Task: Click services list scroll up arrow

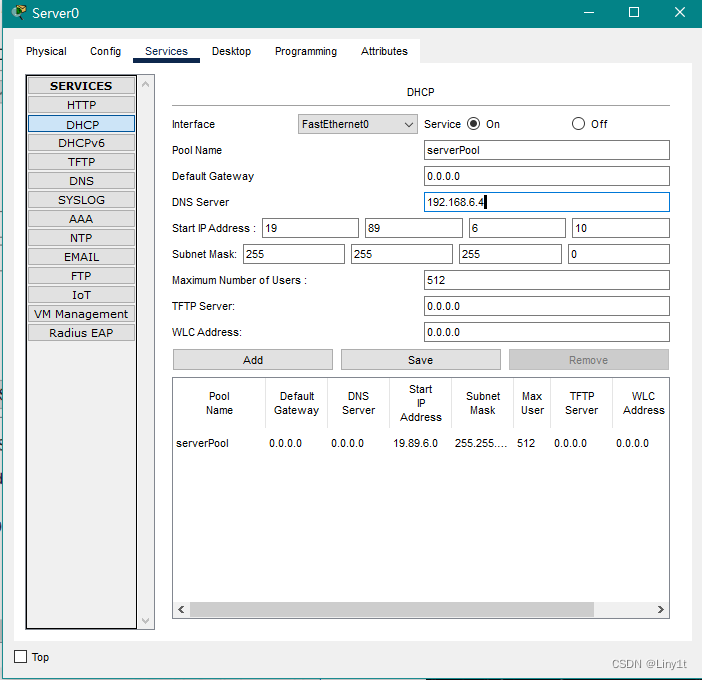Action: point(146,84)
